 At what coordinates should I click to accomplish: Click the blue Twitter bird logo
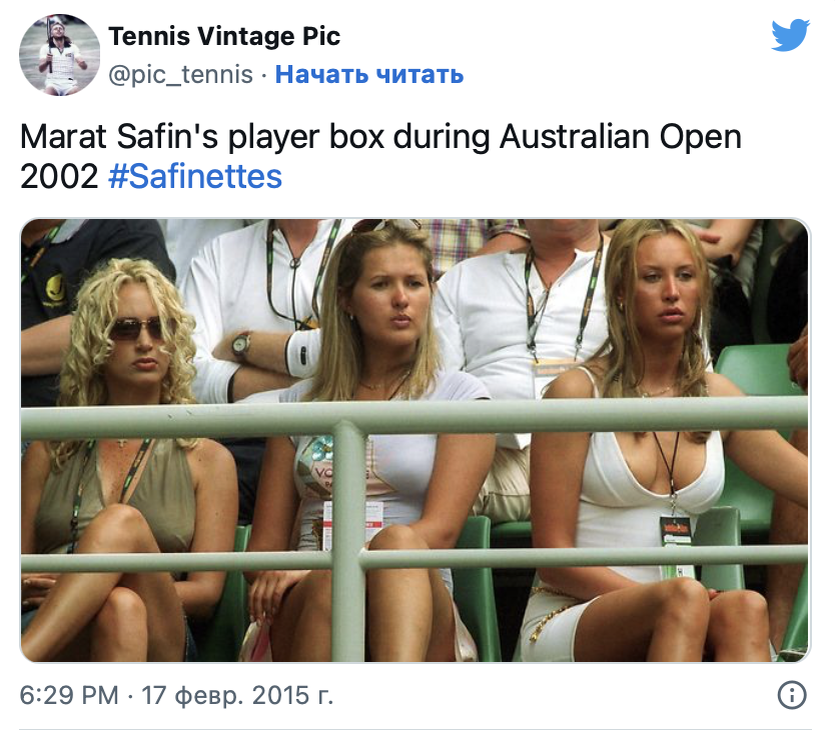(x=790, y=35)
